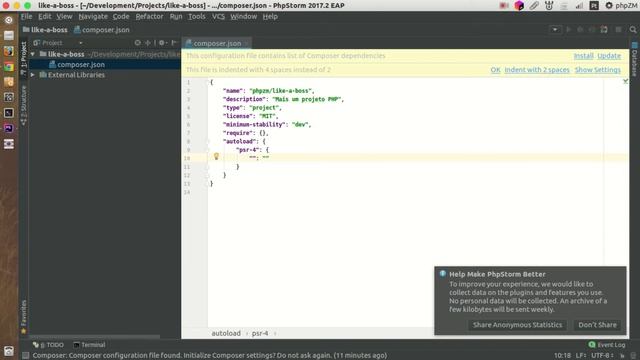Screen dimensions: 640x360
Task: Click the like-a-boss breadcrumb in navigation bar
Action: (45, 30)
